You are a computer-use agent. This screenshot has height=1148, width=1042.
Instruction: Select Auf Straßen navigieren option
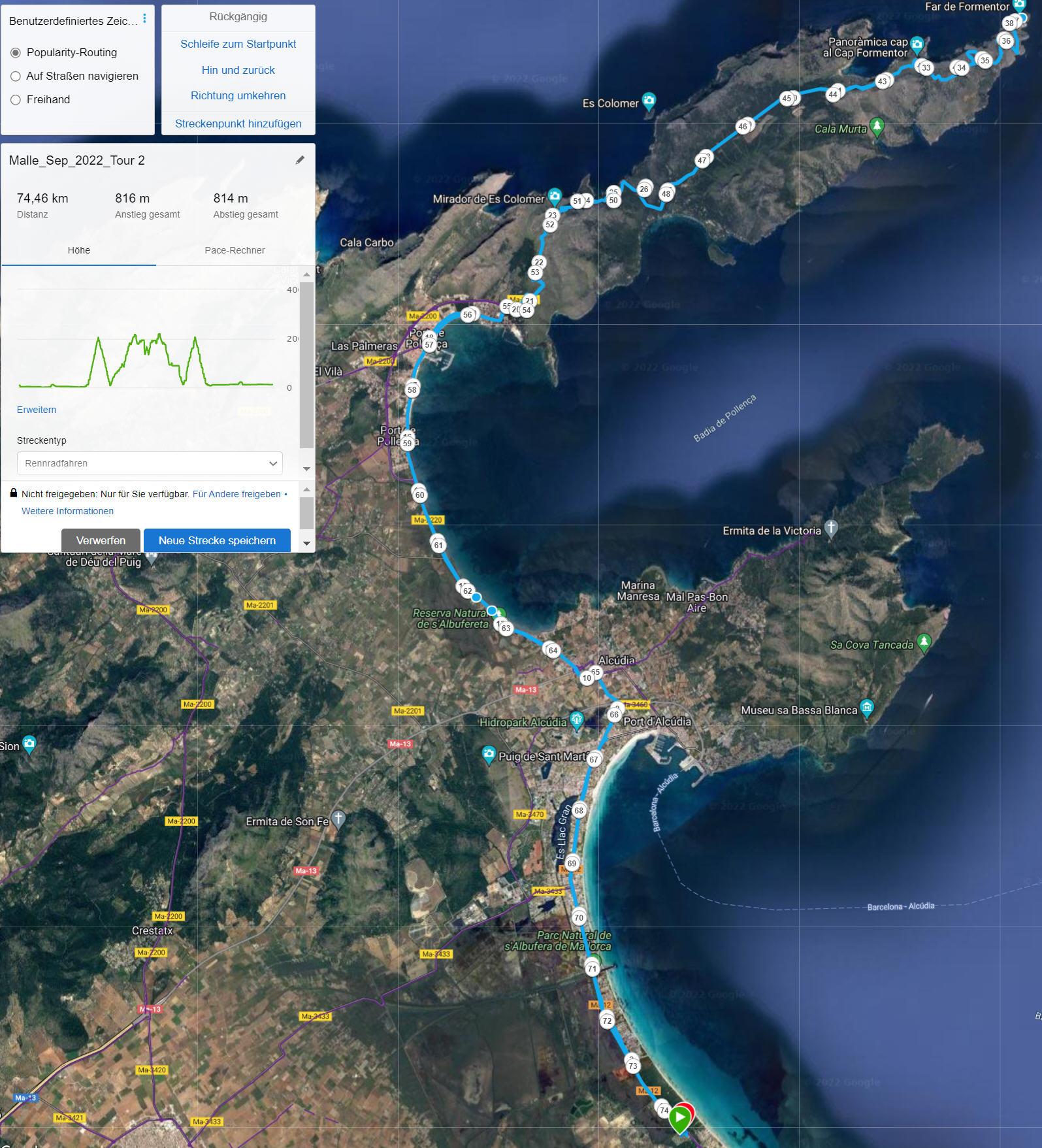tap(16, 76)
